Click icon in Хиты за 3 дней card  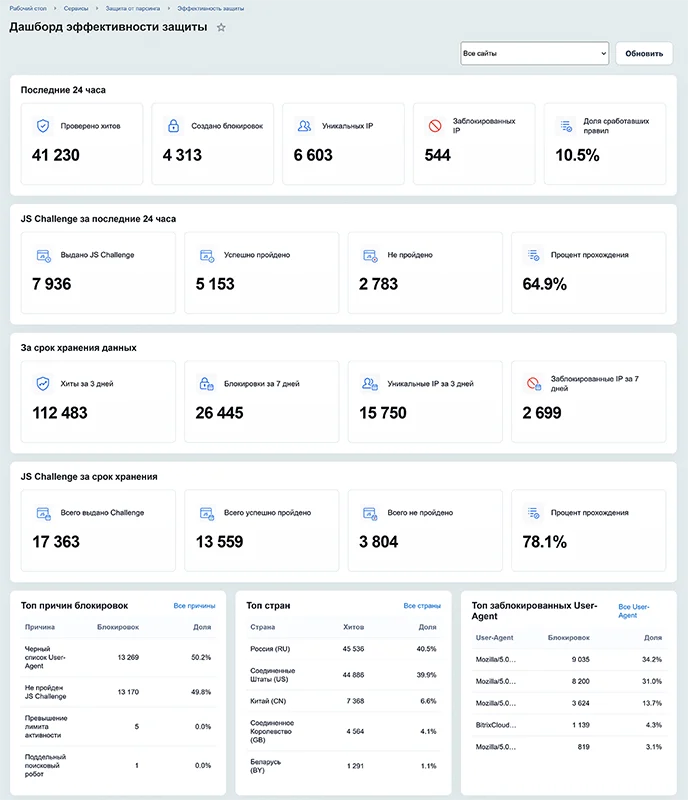pyautogui.click(x=43, y=384)
